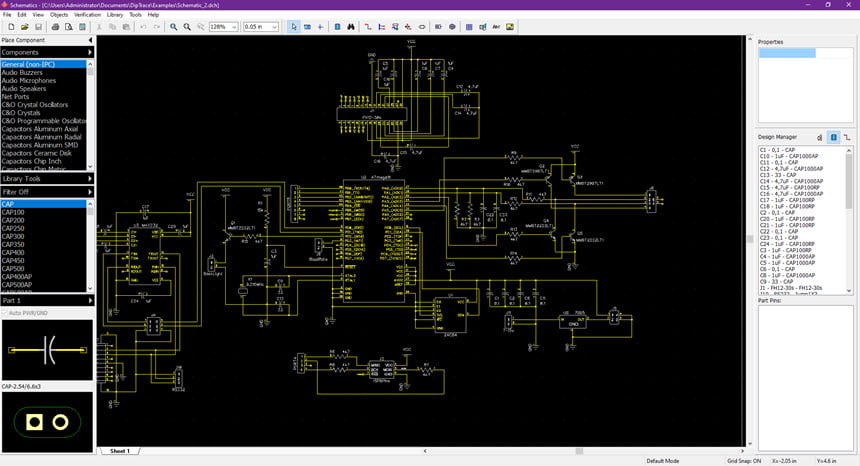Click the blue component icon beside binoculars
This screenshot has width=860, height=466.
[337, 26]
